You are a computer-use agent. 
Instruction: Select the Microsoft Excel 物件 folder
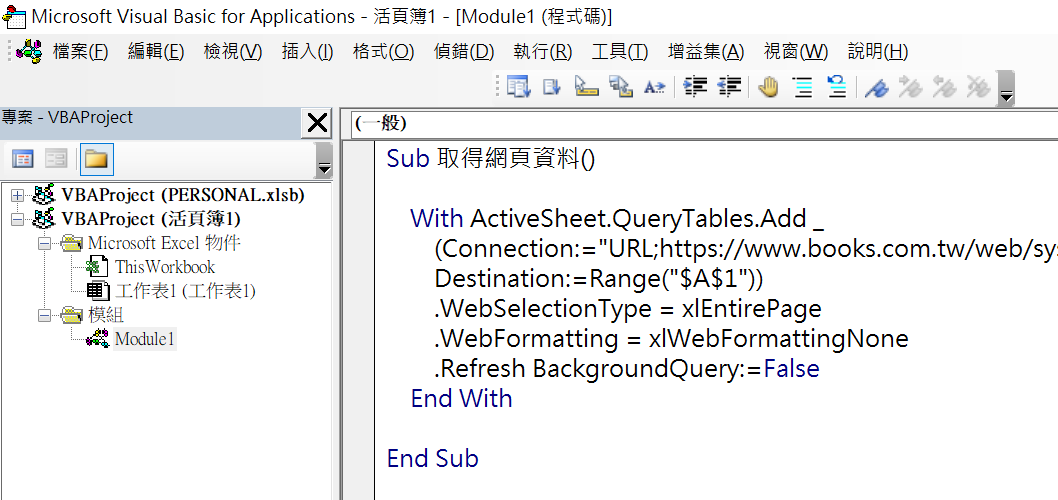[x=164, y=243]
